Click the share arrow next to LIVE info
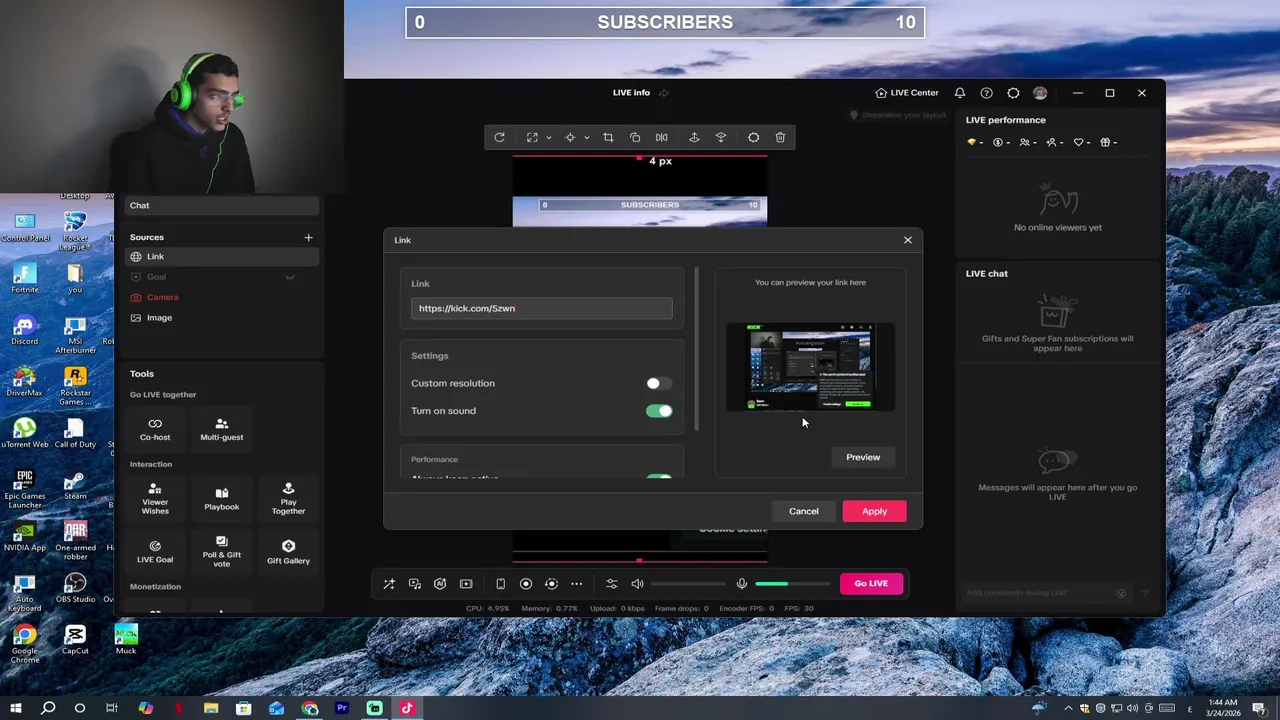The height and width of the screenshot is (720, 1280). (663, 93)
